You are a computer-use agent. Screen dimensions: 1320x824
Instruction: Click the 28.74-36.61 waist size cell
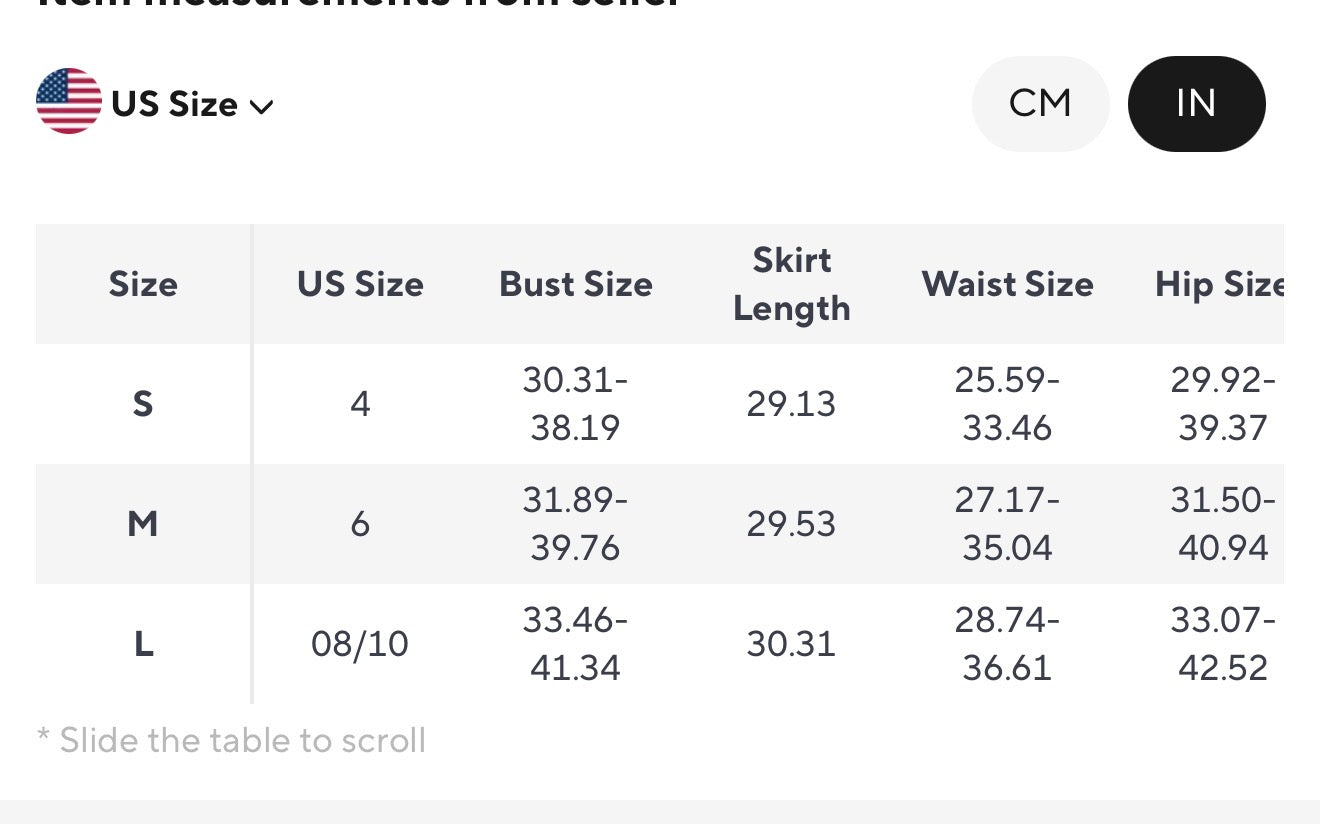click(x=1007, y=644)
